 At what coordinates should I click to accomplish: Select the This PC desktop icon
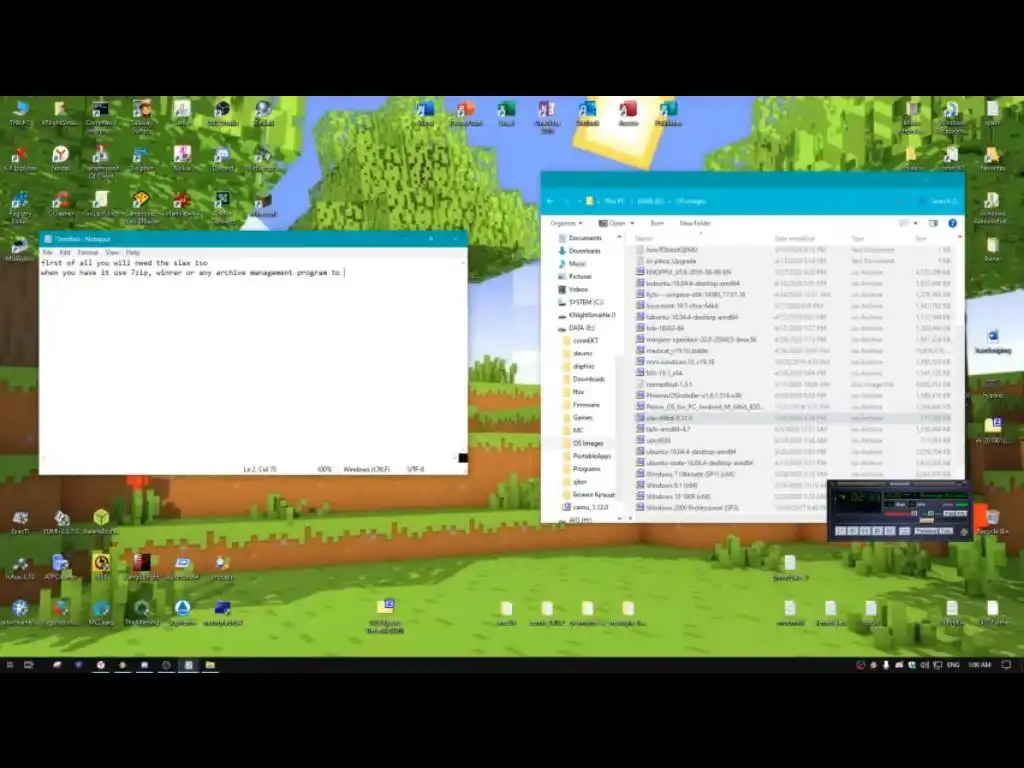click(20, 112)
